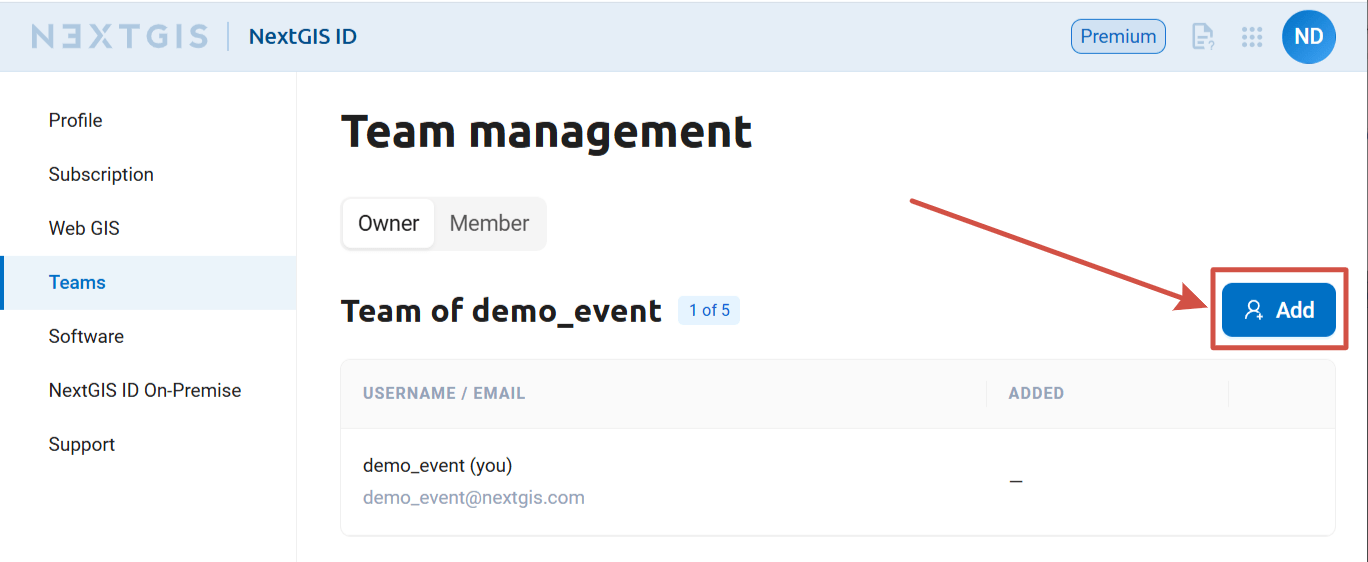Open the ND user avatar menu
The width and height of the screenshot is (1368, 562).
1309,37
